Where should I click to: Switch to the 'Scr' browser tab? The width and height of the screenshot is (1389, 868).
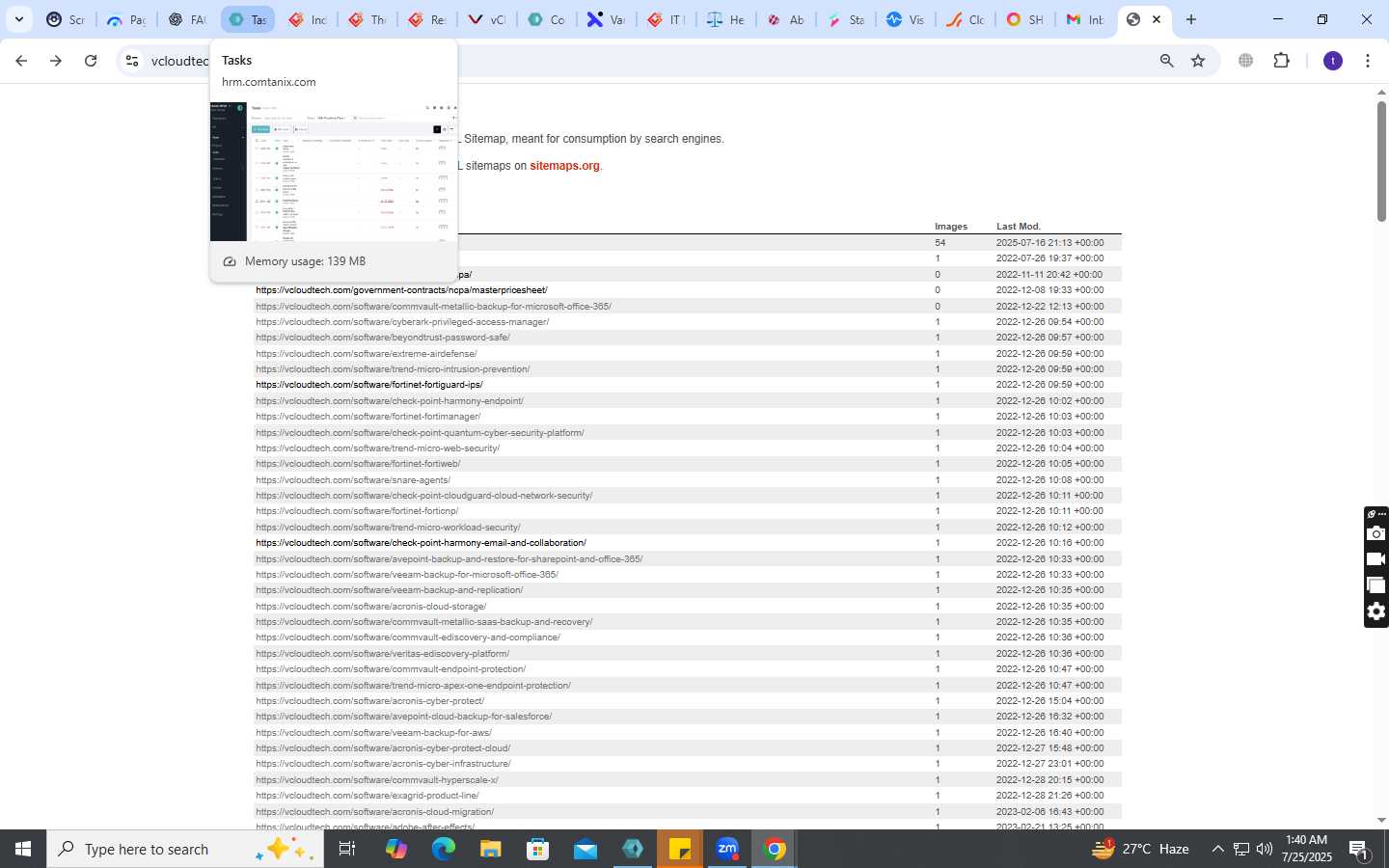coord(66,19)
